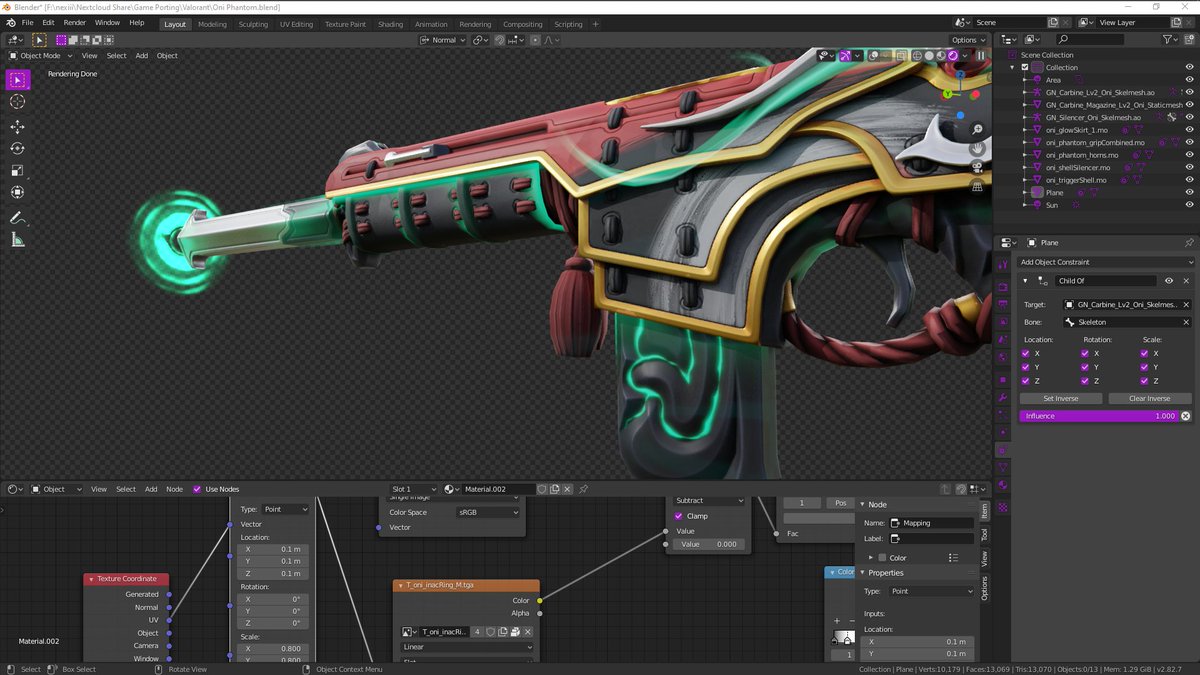Open the Render properties tab
This screenshot has width=1200, height=675.
(1003, 286)
